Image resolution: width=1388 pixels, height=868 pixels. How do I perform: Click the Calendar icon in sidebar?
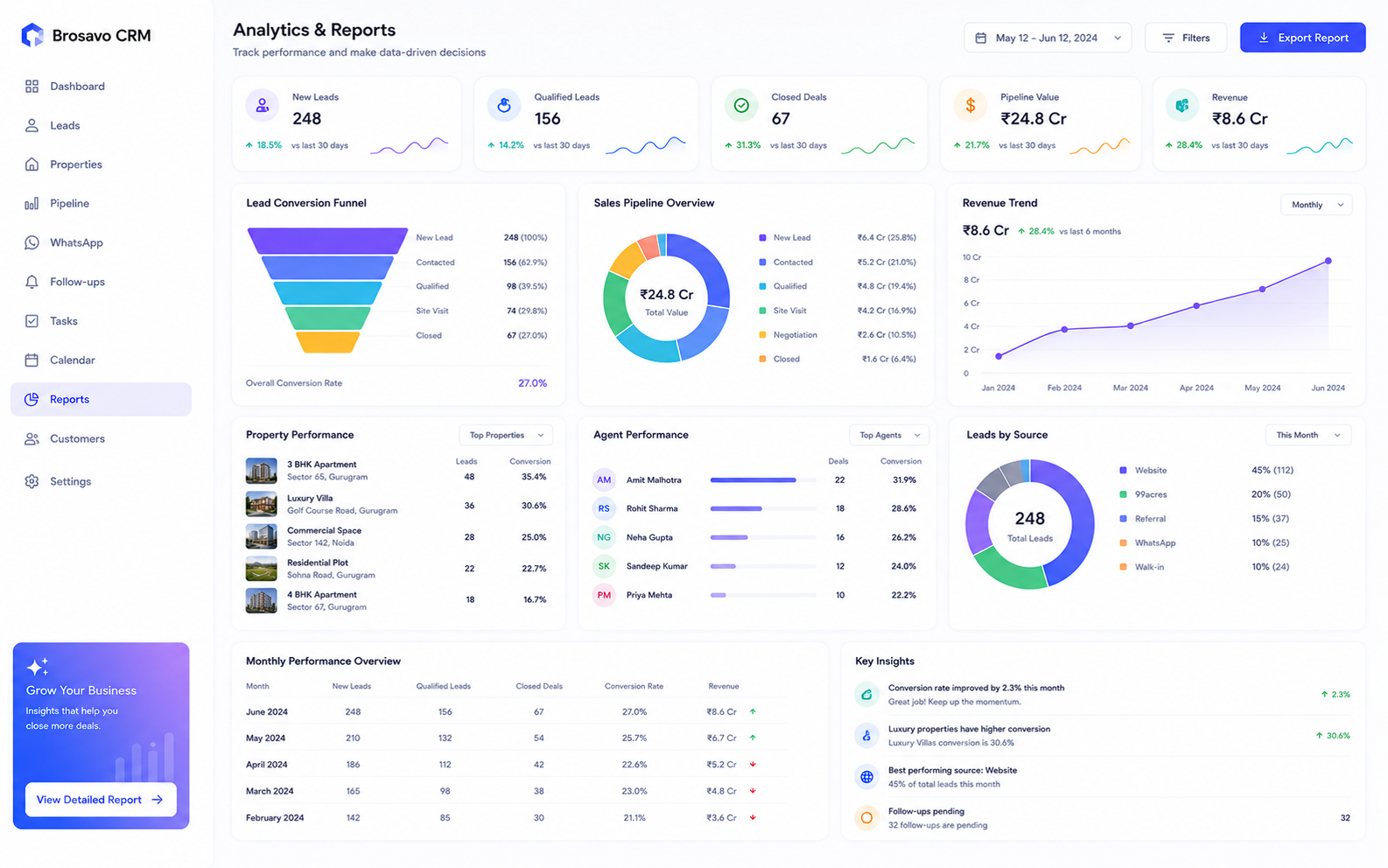(x=32, y=360)
